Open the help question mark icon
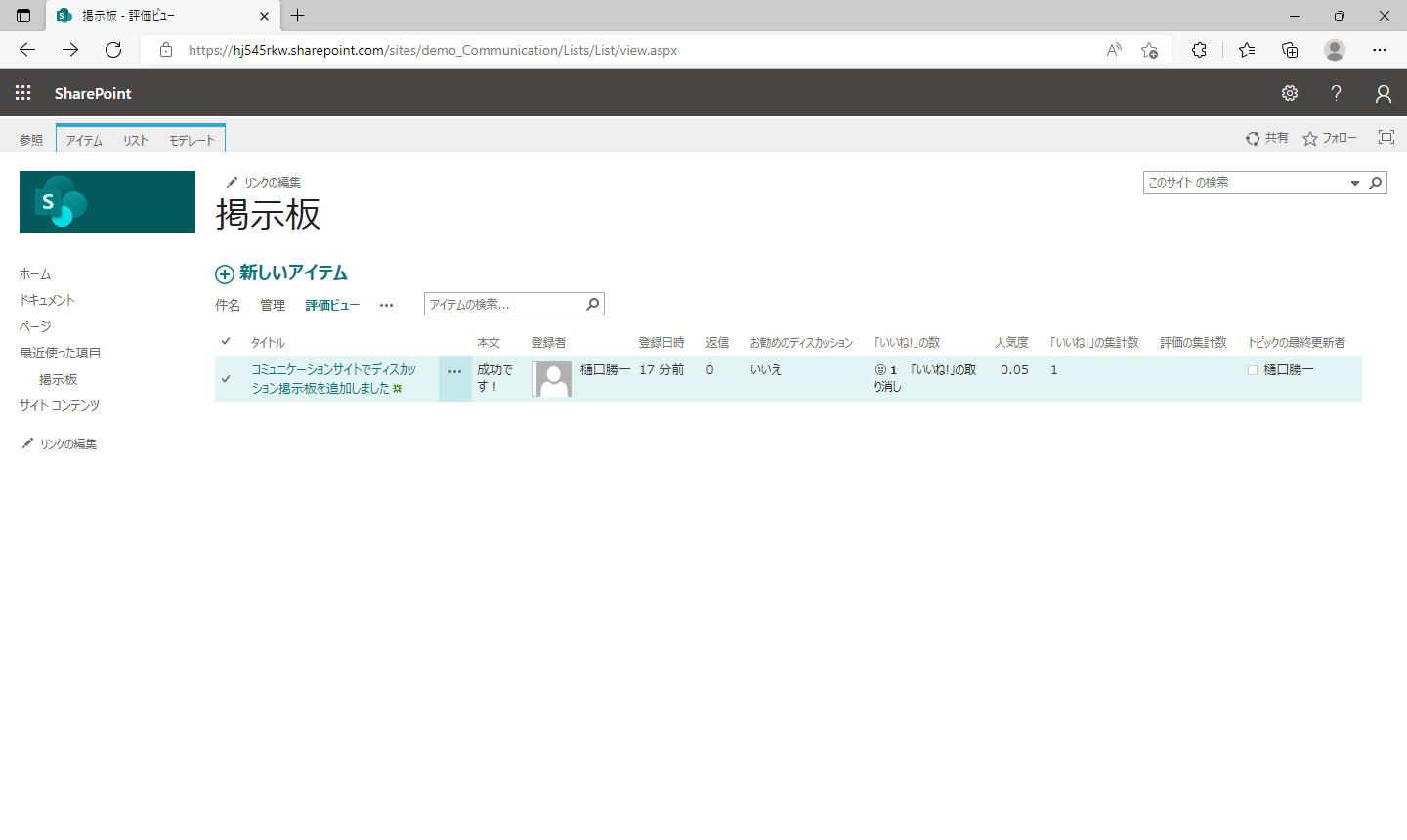1407x840 pixels. pyautogui.click(x=1336, y=93)
